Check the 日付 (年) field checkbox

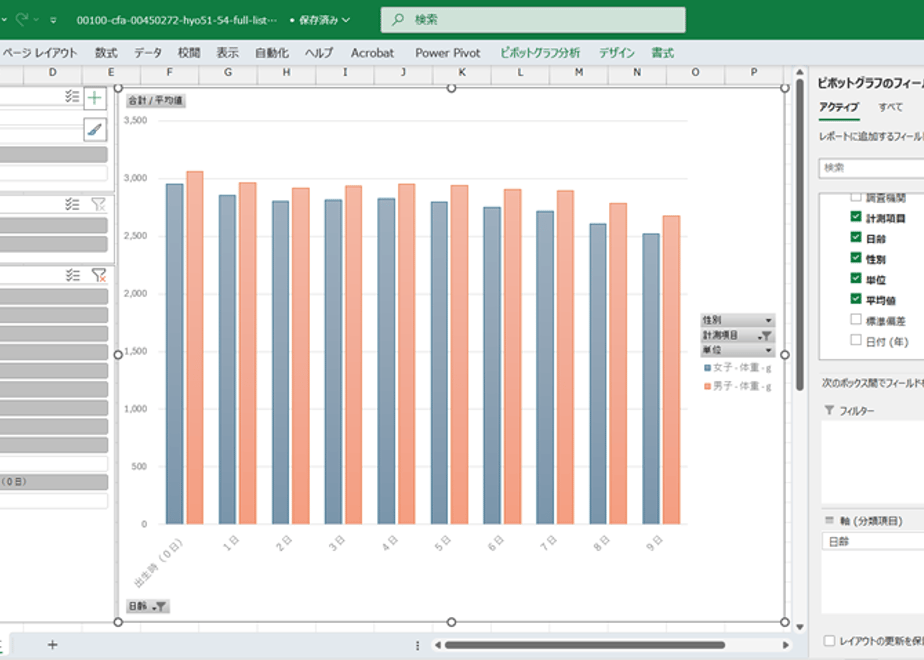[x=856, y=340]
